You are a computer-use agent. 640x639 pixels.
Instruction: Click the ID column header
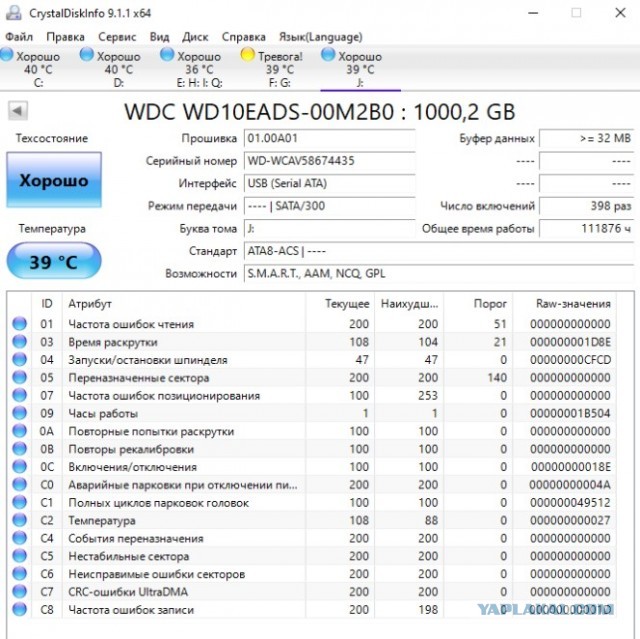click(47, 304)
